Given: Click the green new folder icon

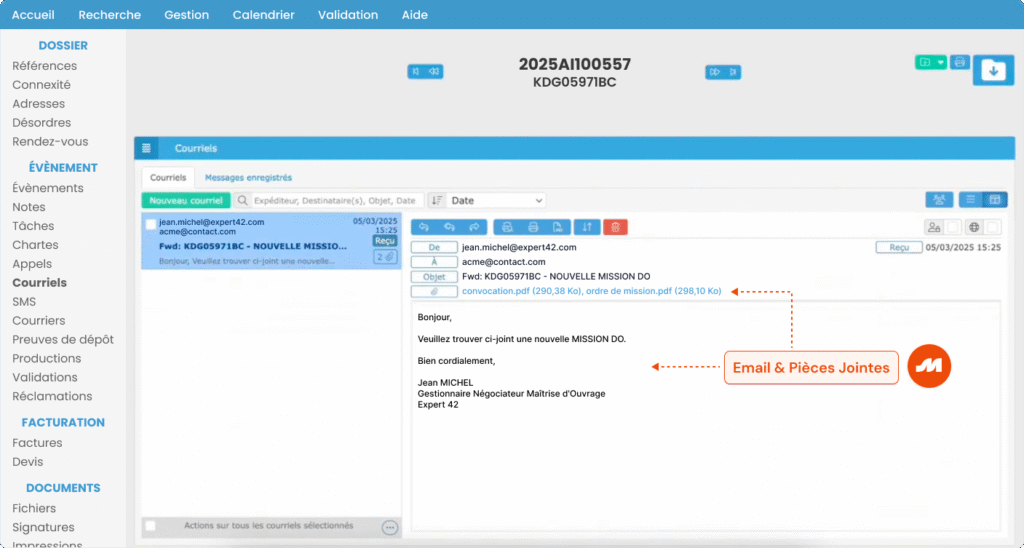Looking at the screenshot, I should 925,63.
